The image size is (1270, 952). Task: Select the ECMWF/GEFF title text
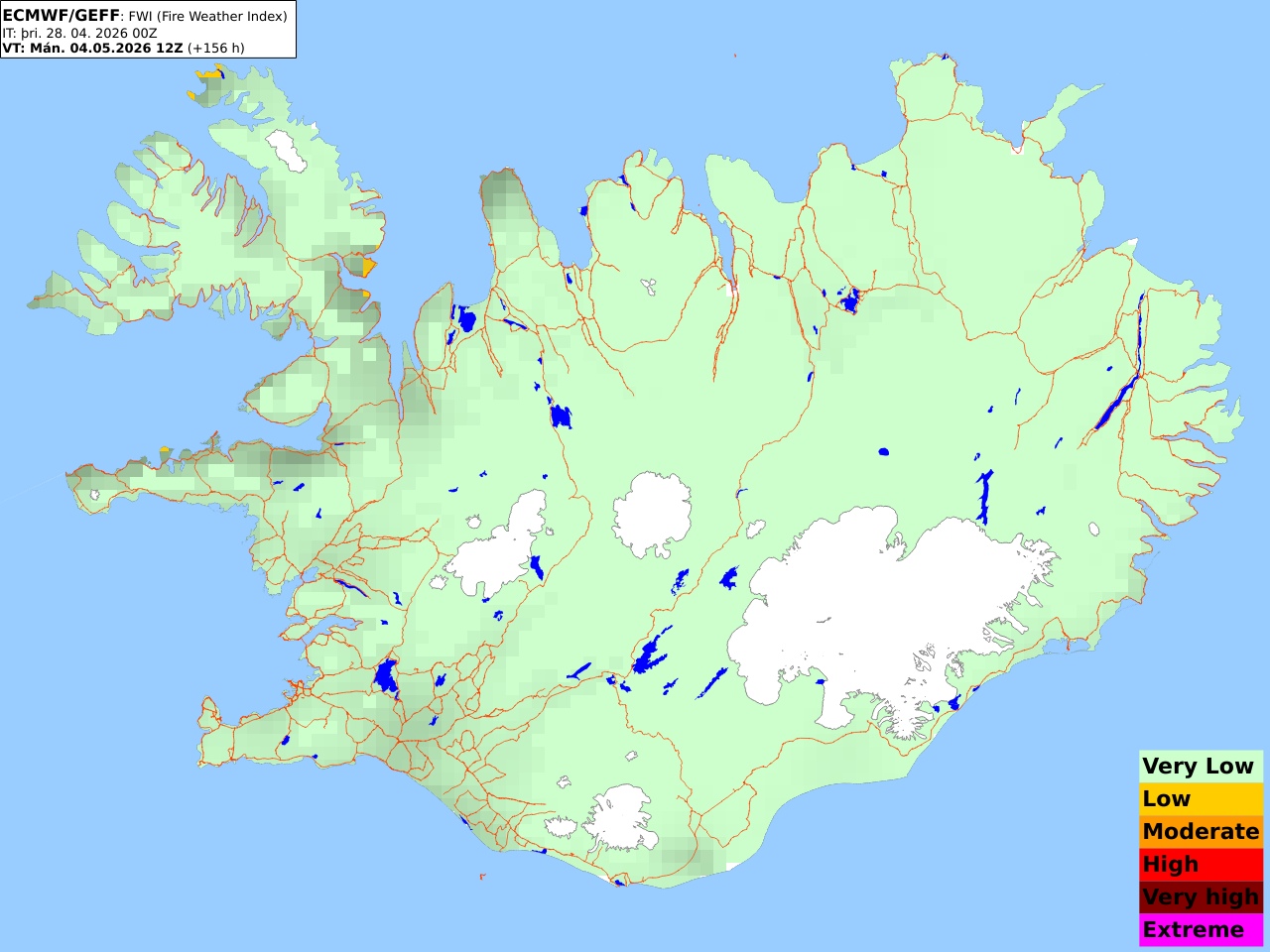tap(61, 16)
